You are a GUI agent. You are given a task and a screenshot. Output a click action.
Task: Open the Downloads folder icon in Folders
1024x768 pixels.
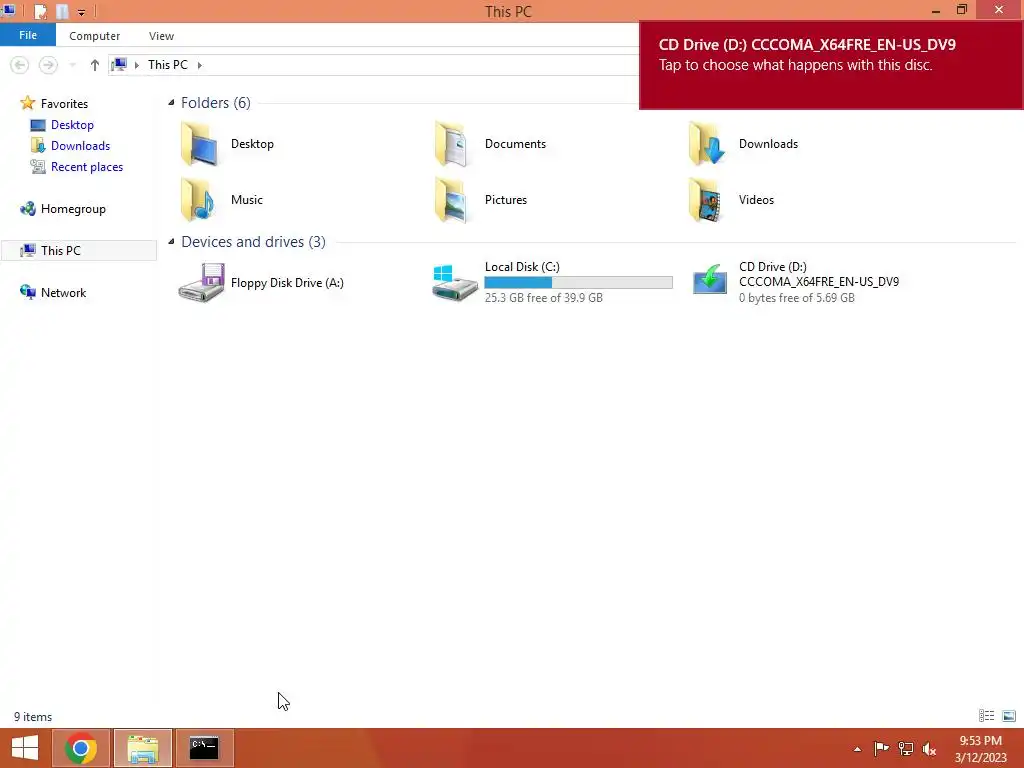pos(707,144)
